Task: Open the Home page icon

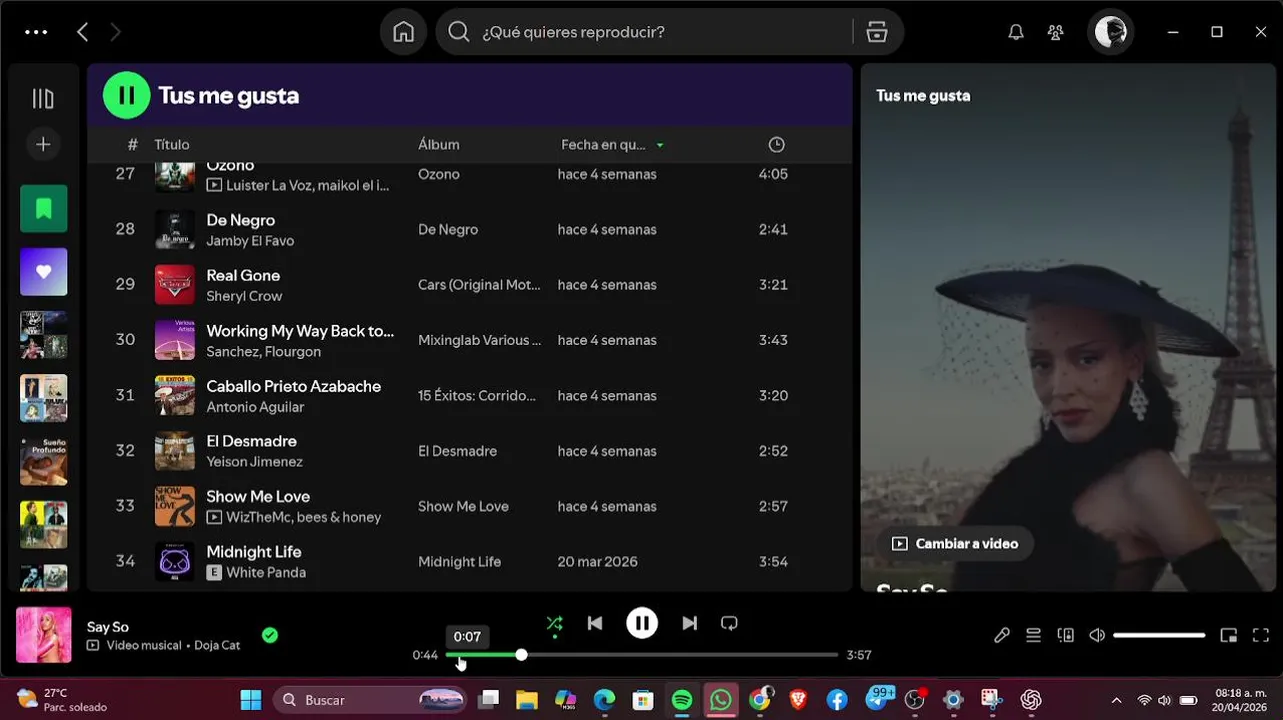Action: 403,32
